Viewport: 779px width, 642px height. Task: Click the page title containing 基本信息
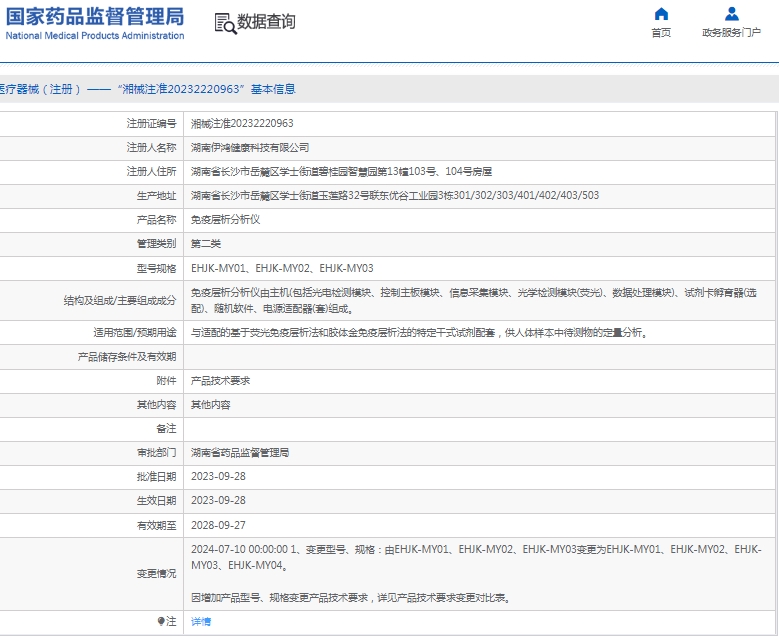(148, 89)
